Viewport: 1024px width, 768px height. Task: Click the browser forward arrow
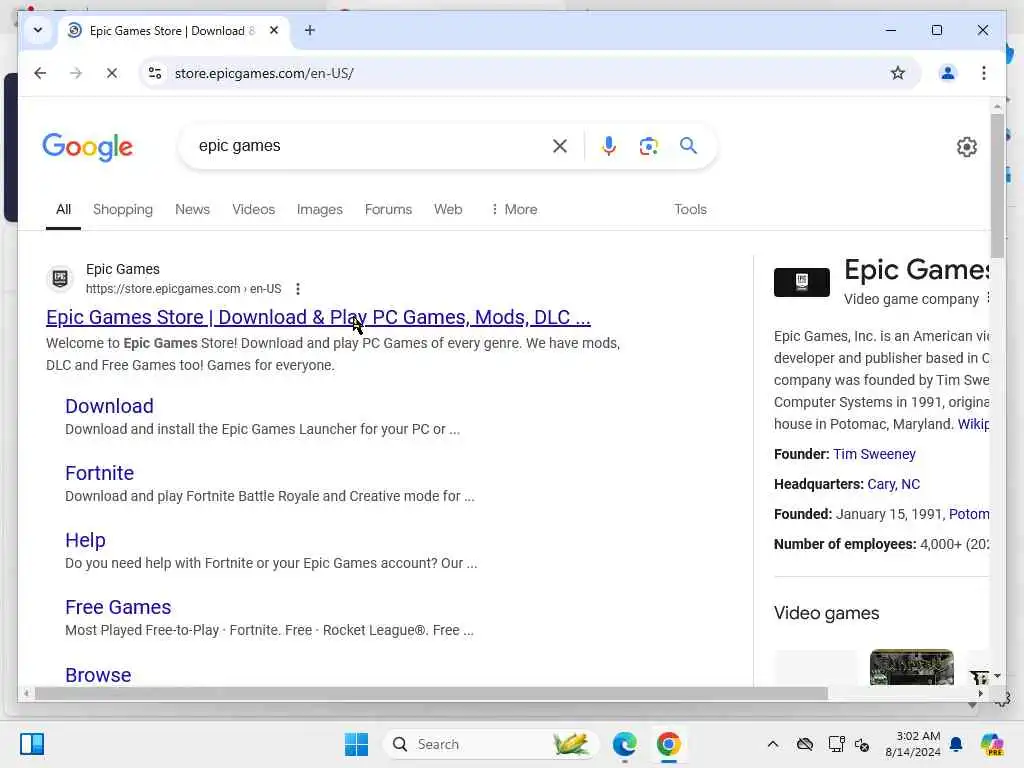click(x=76, y=73)
